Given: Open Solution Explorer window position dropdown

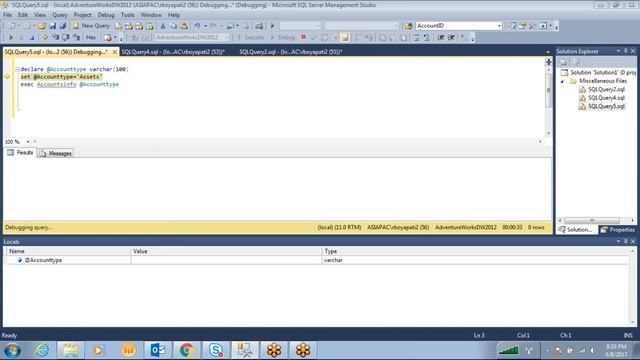Looking at the screenshot, I should pos(618,51).
